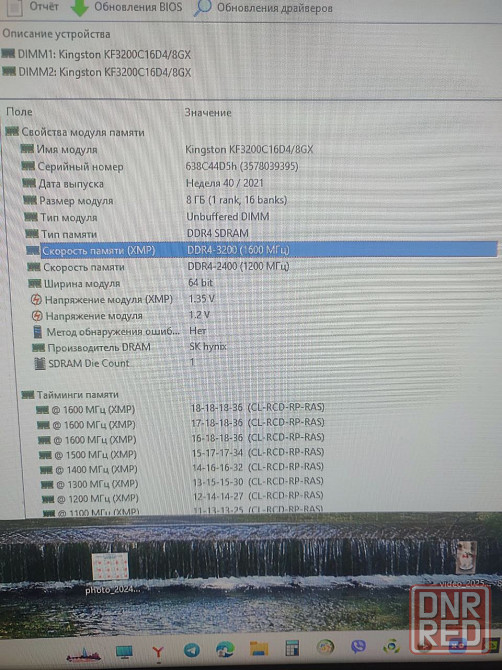Image resolution: width=502 pixels, height=670 pixels.
Task: Click the Напряжение модуля (XMP) voltage icon
Action: click(x=37, y=300)
